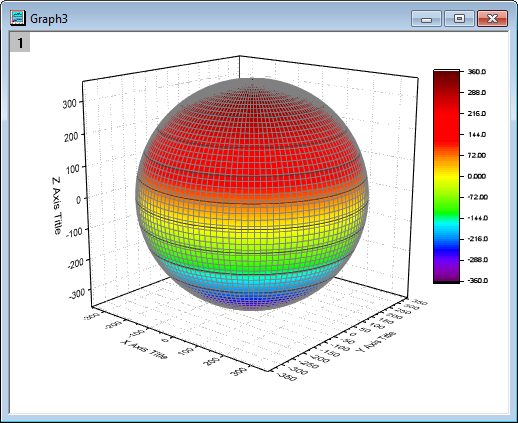518x423 pixels.
Task: Click the 360.0 color scale label
Action: click(x=477, y=72)
